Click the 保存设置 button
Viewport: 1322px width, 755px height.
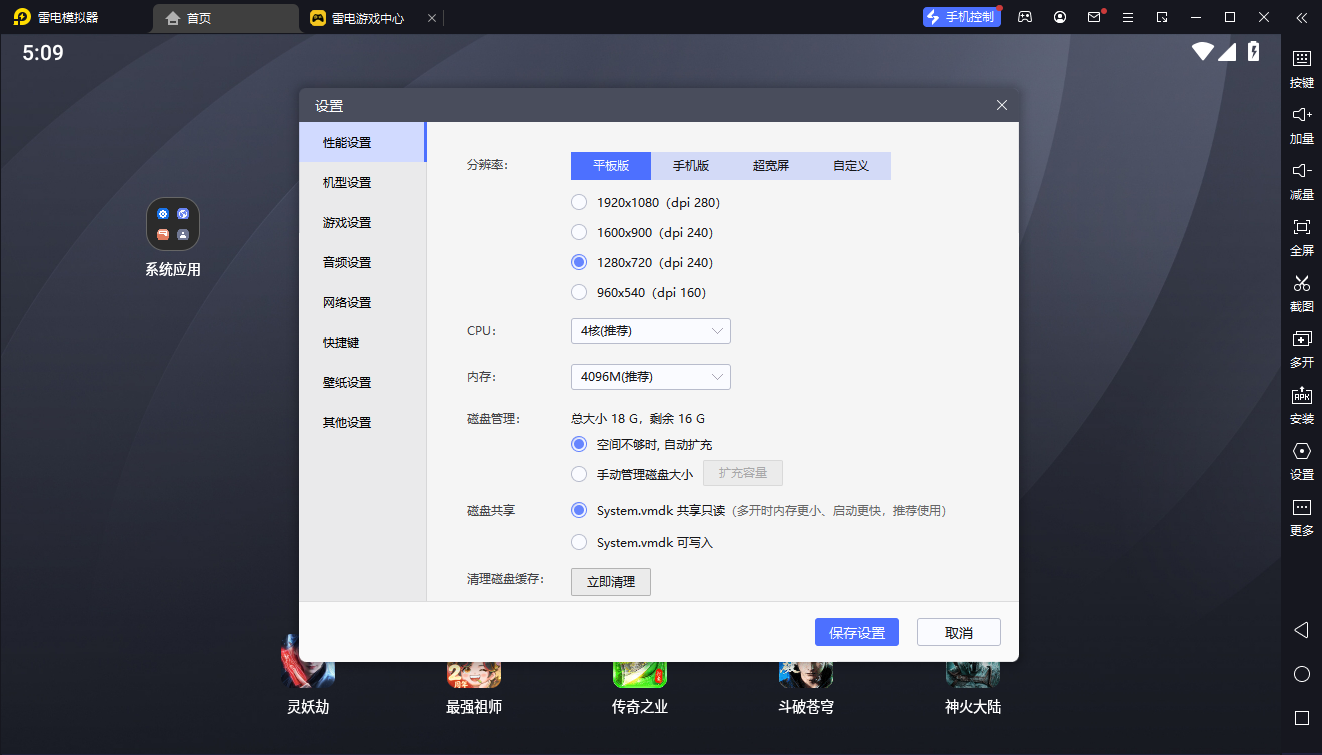click(x=857, y=633)
